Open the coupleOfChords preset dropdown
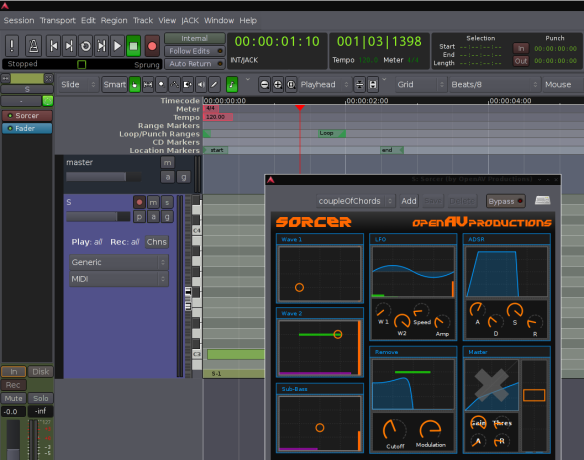Image resolution: width=584 pixels, height=460 pixels. [356, 201]
